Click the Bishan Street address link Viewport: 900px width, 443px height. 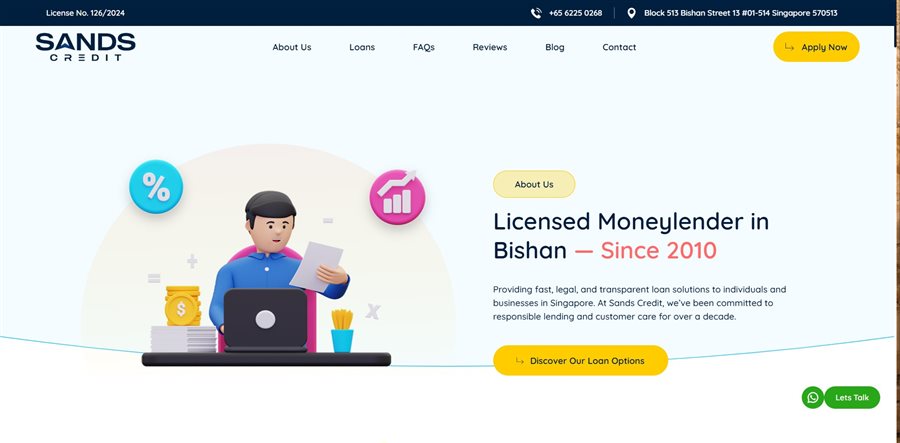[740, 13]
